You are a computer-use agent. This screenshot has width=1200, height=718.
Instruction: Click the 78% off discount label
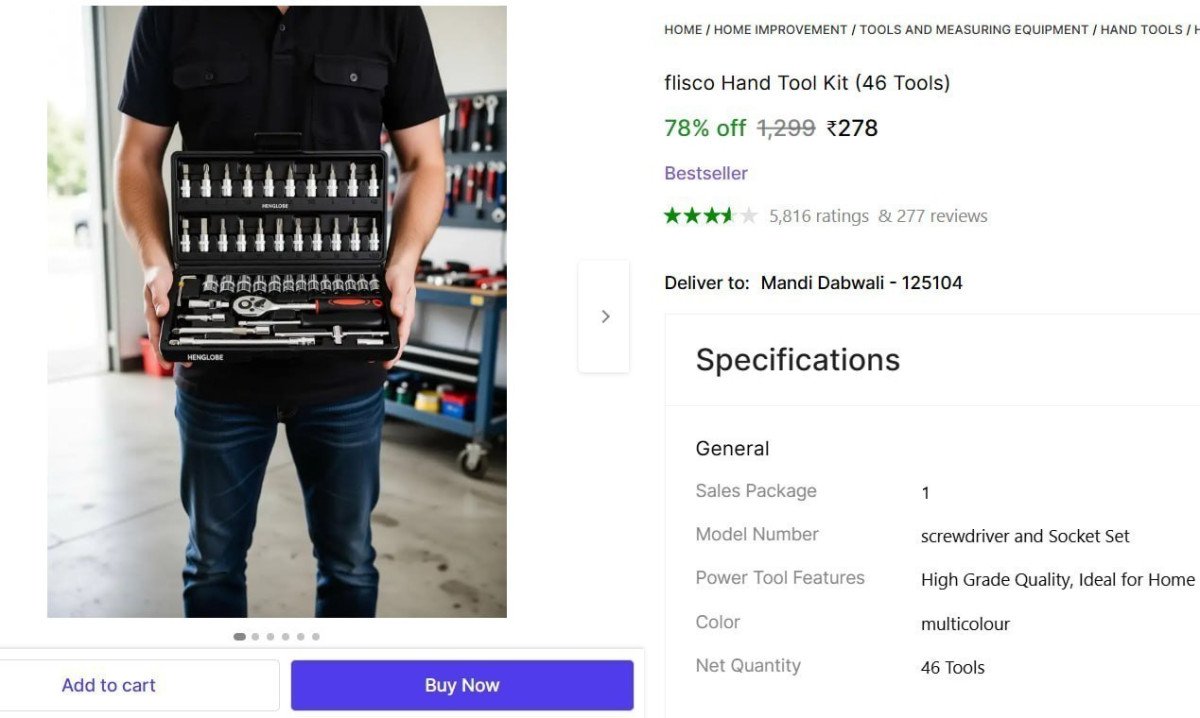pos(704,128)
